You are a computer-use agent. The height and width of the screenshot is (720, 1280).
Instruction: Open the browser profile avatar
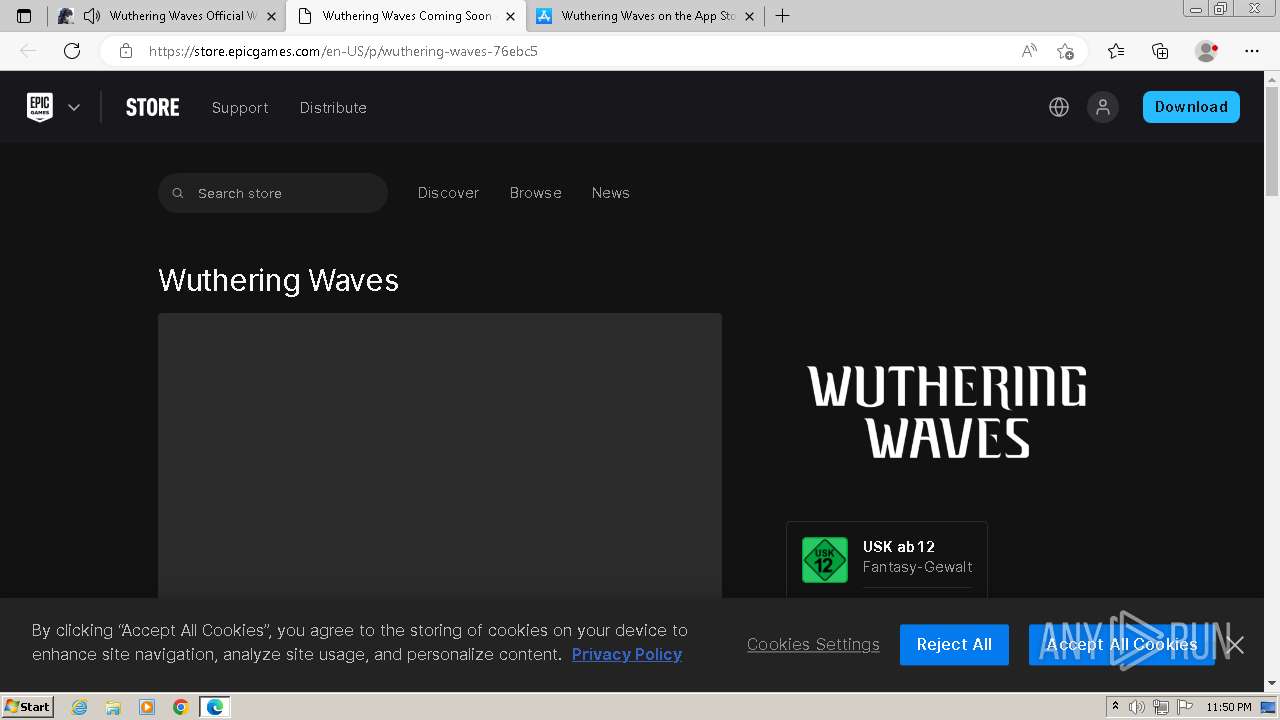tap(1206, 51)
